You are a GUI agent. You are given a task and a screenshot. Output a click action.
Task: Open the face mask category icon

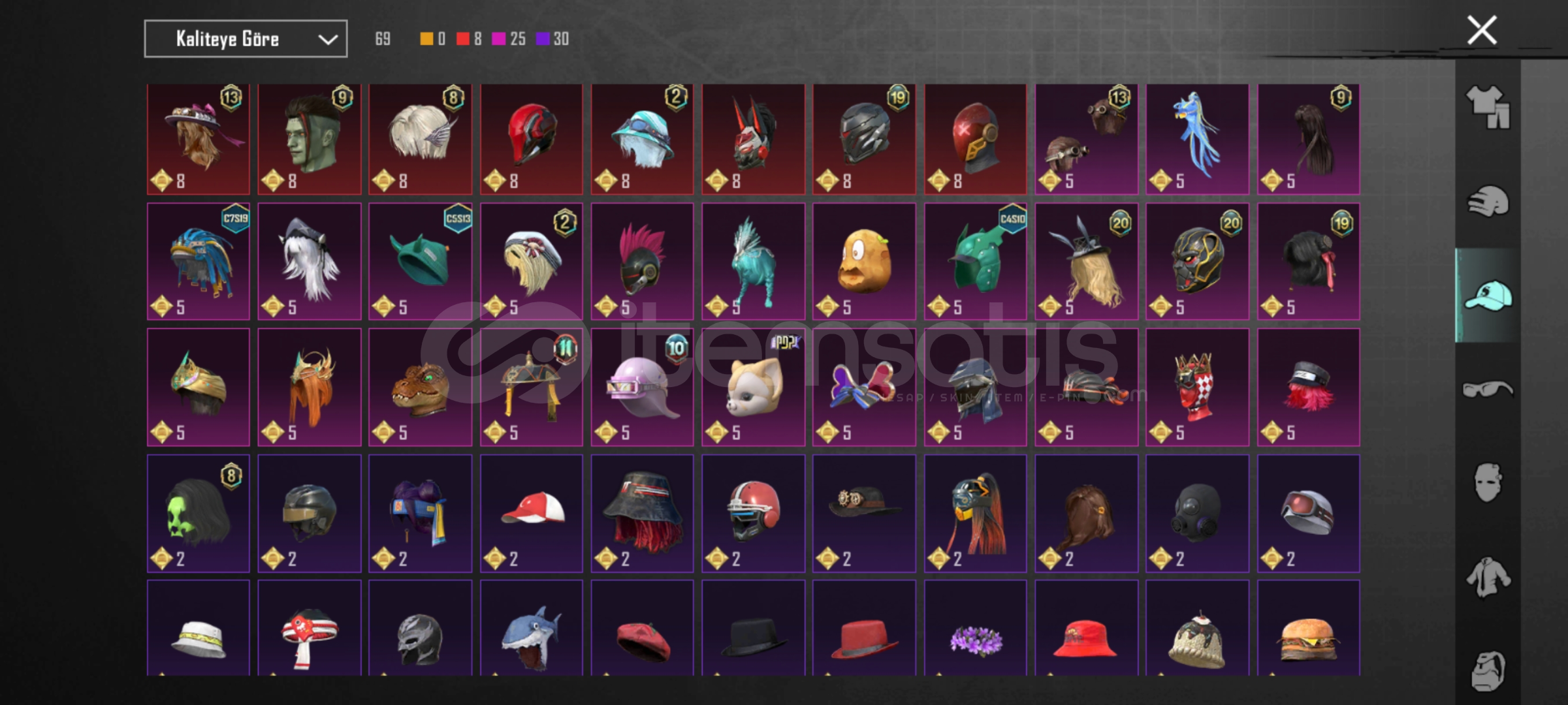[1488, 482]
